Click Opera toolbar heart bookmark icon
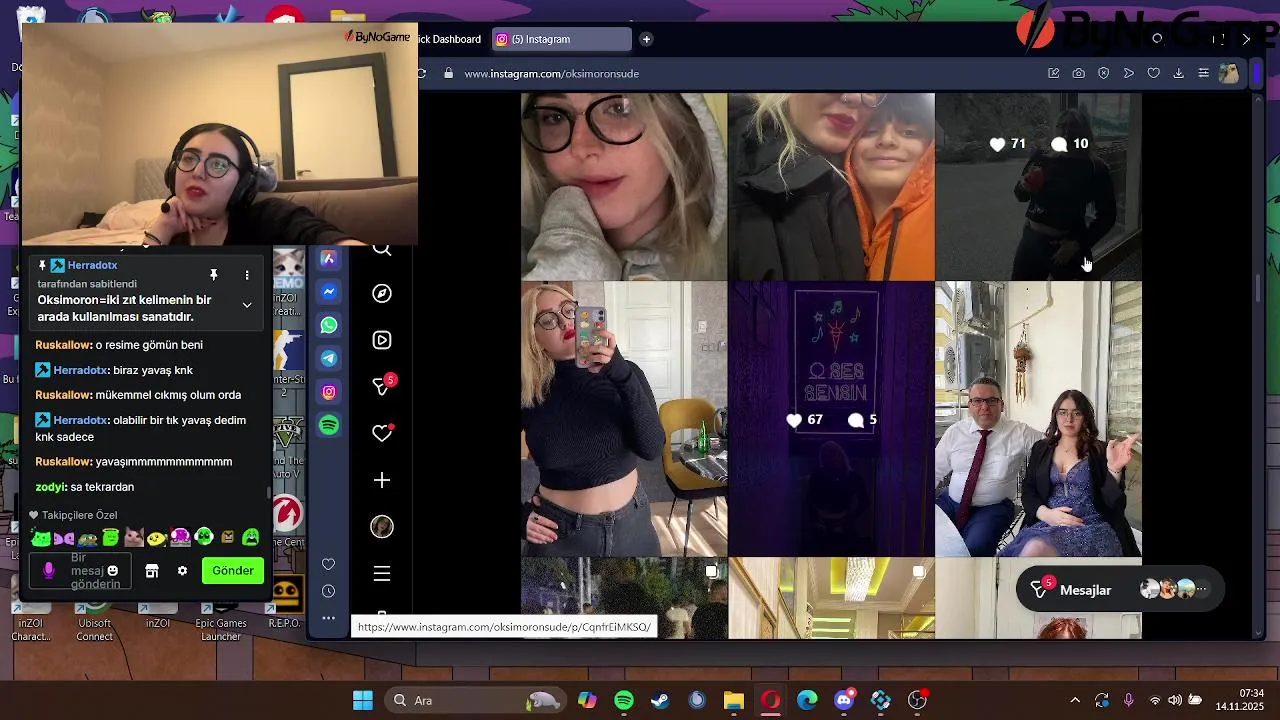The height and width of the screenshot is (720, 1280). click(1153, 73)
